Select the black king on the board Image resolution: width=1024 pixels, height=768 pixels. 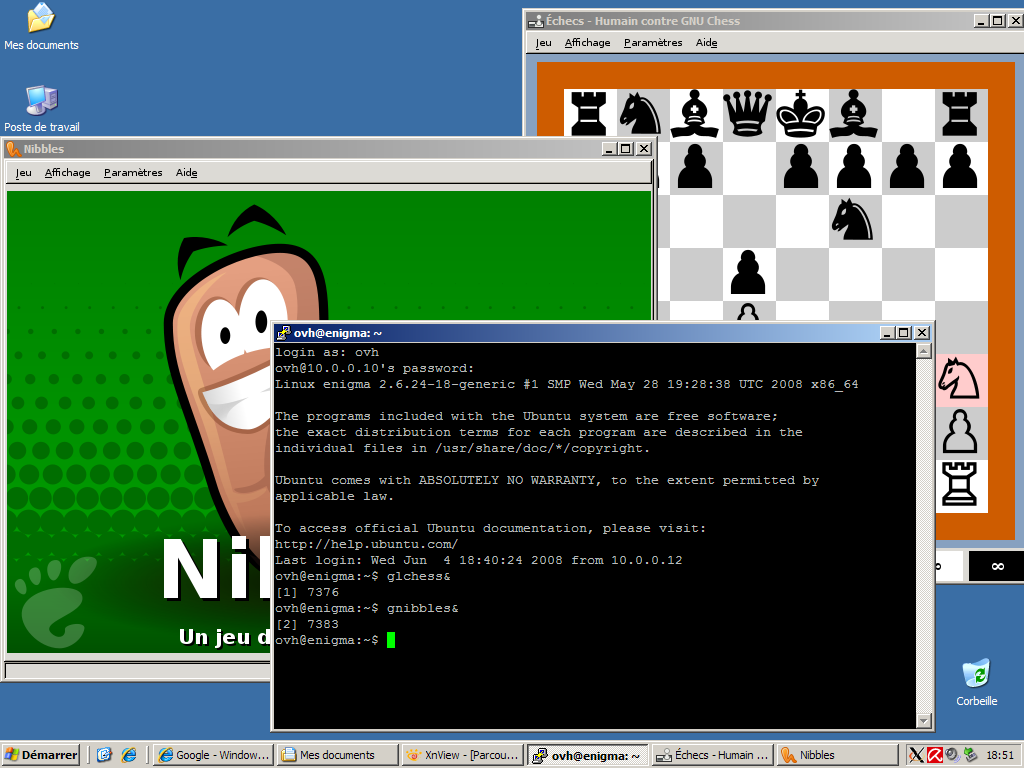pos(801,114)
